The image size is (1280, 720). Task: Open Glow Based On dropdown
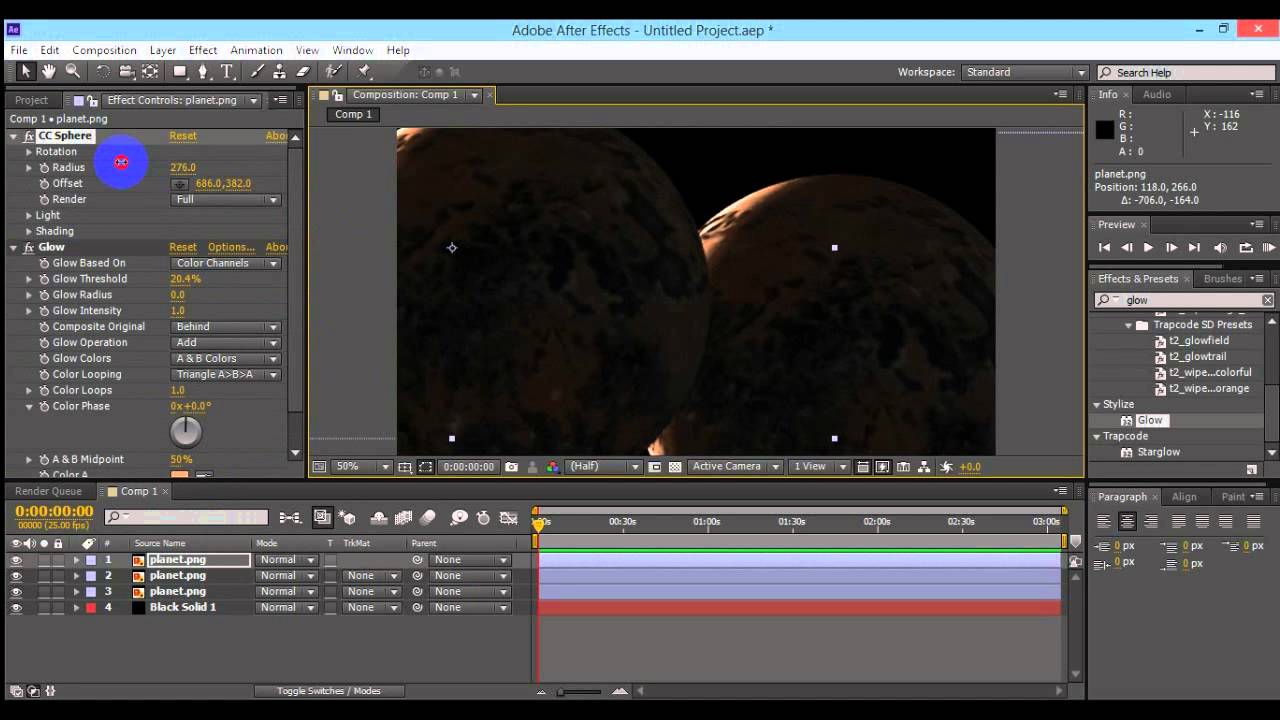click(x=226, y=263)
